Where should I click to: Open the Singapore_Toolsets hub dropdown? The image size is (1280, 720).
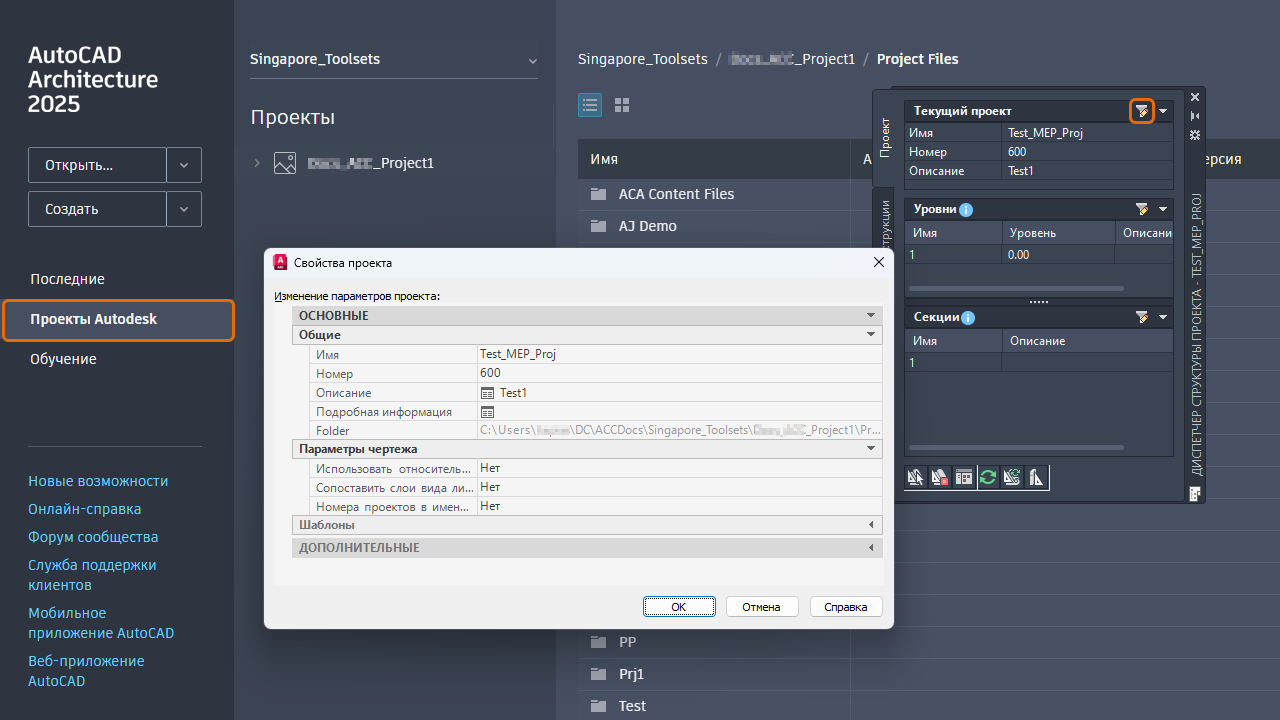532,60
